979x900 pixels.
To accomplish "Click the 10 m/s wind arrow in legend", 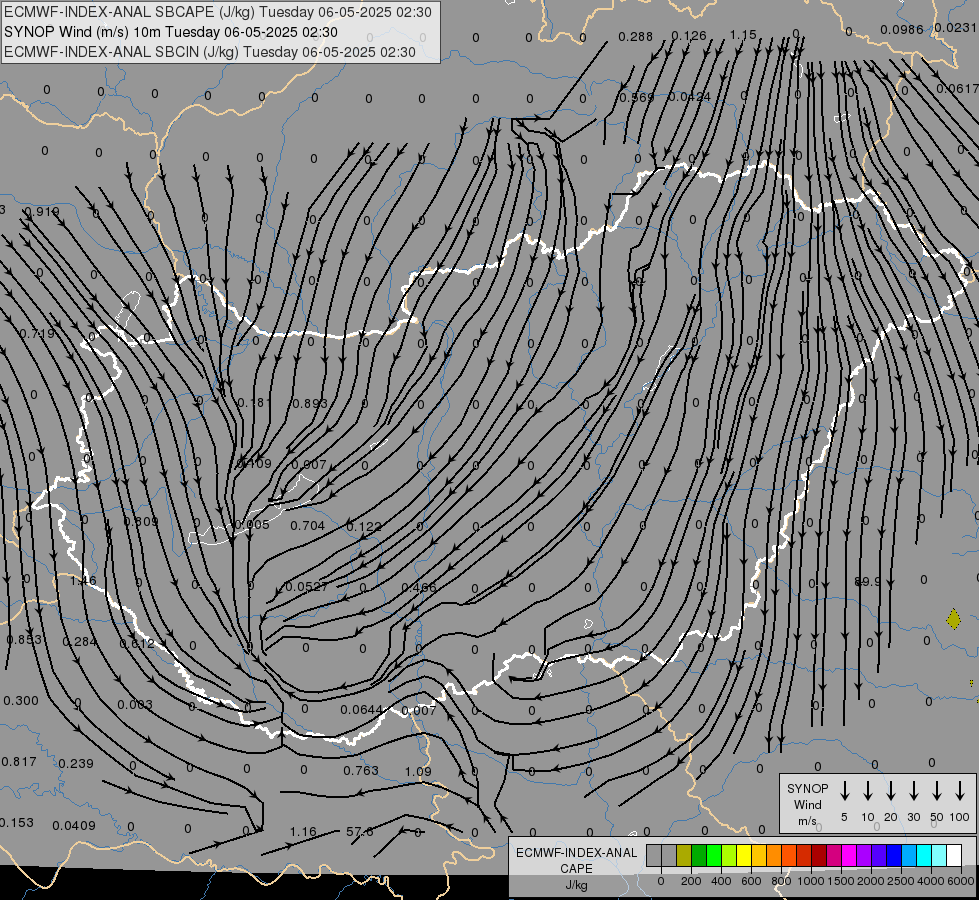I will [867, 790].
